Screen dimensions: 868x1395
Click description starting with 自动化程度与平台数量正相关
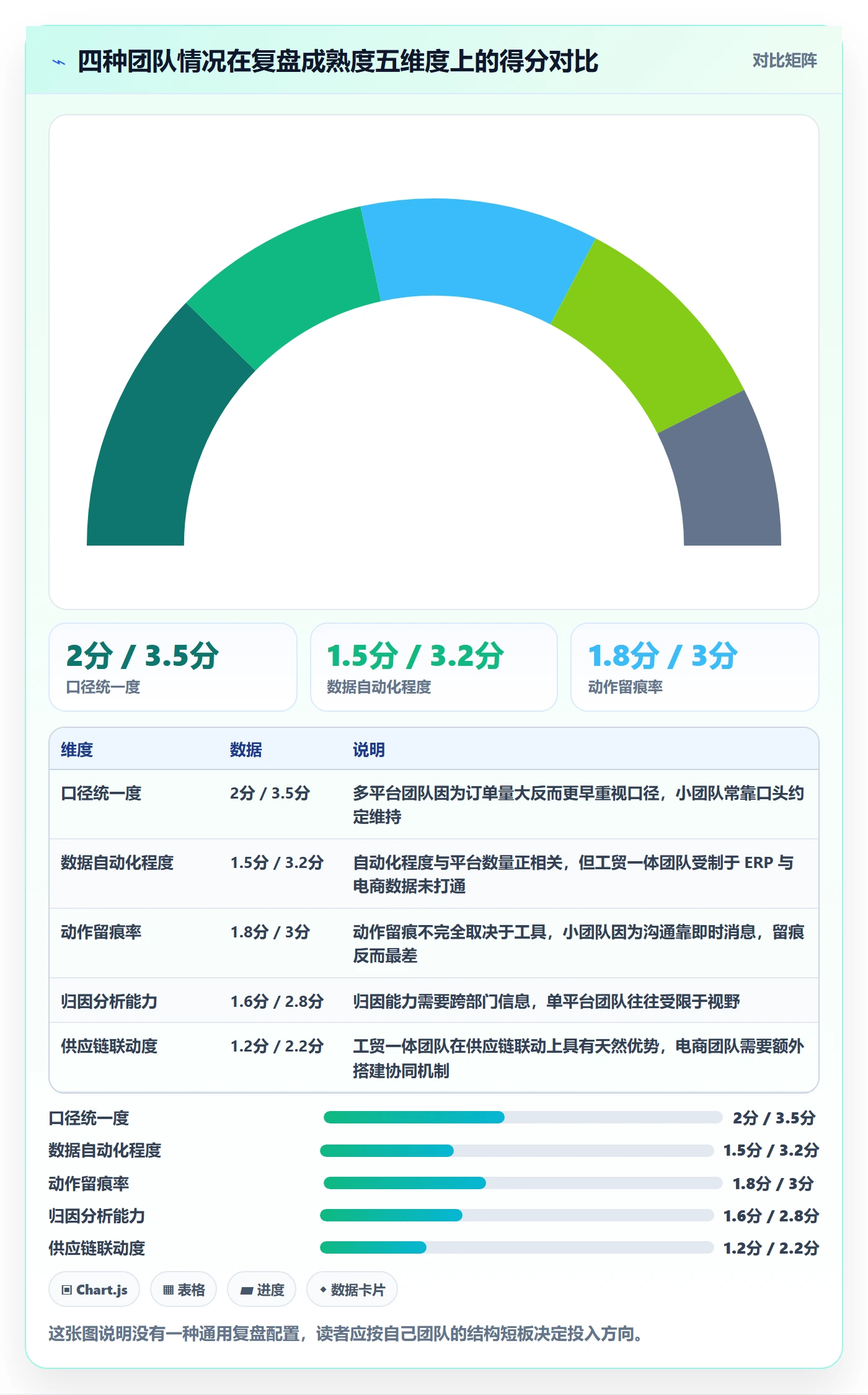pos(573,874)
